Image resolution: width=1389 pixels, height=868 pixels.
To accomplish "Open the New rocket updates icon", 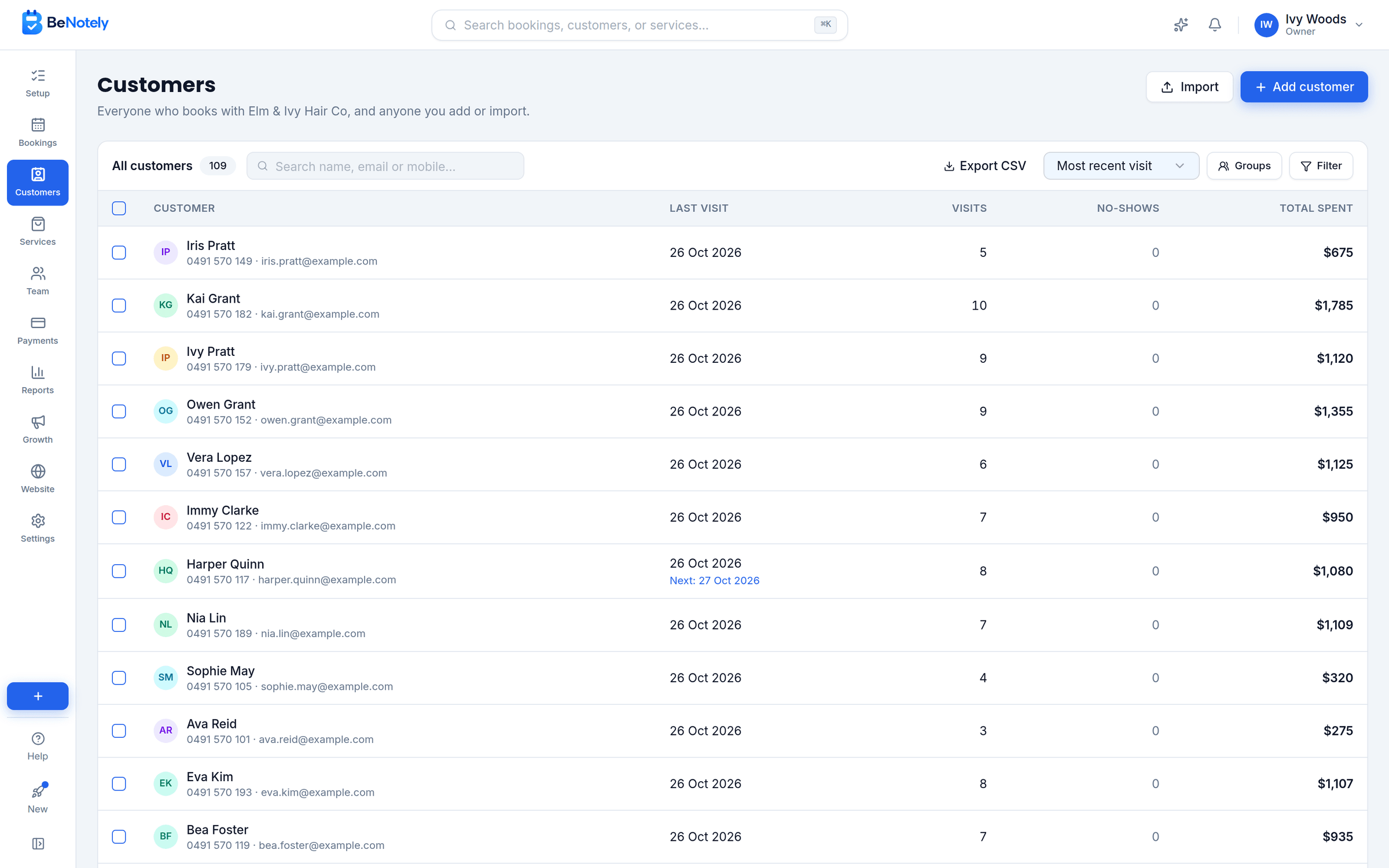I will point(38,799).
